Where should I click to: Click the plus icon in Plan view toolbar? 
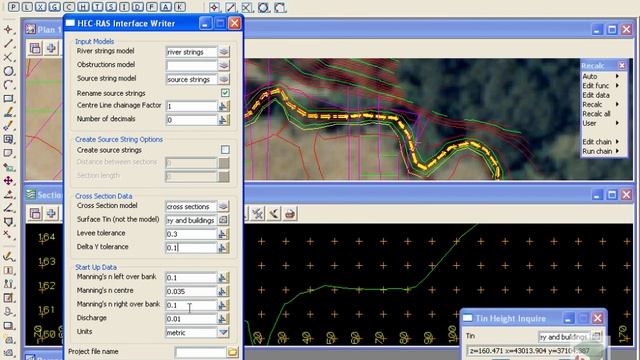click(x=51, y=48)
